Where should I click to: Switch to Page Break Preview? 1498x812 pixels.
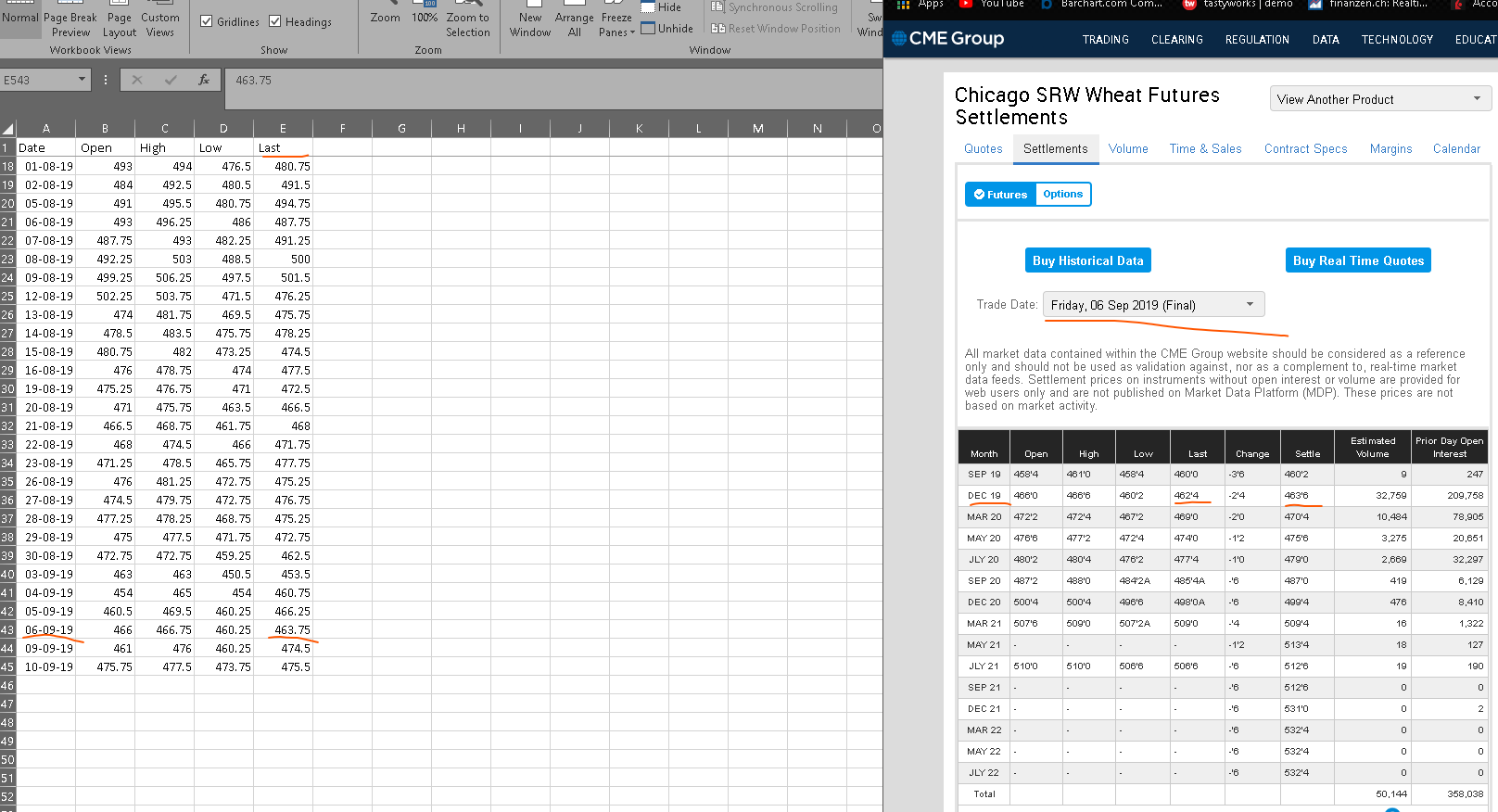[70, 20]
